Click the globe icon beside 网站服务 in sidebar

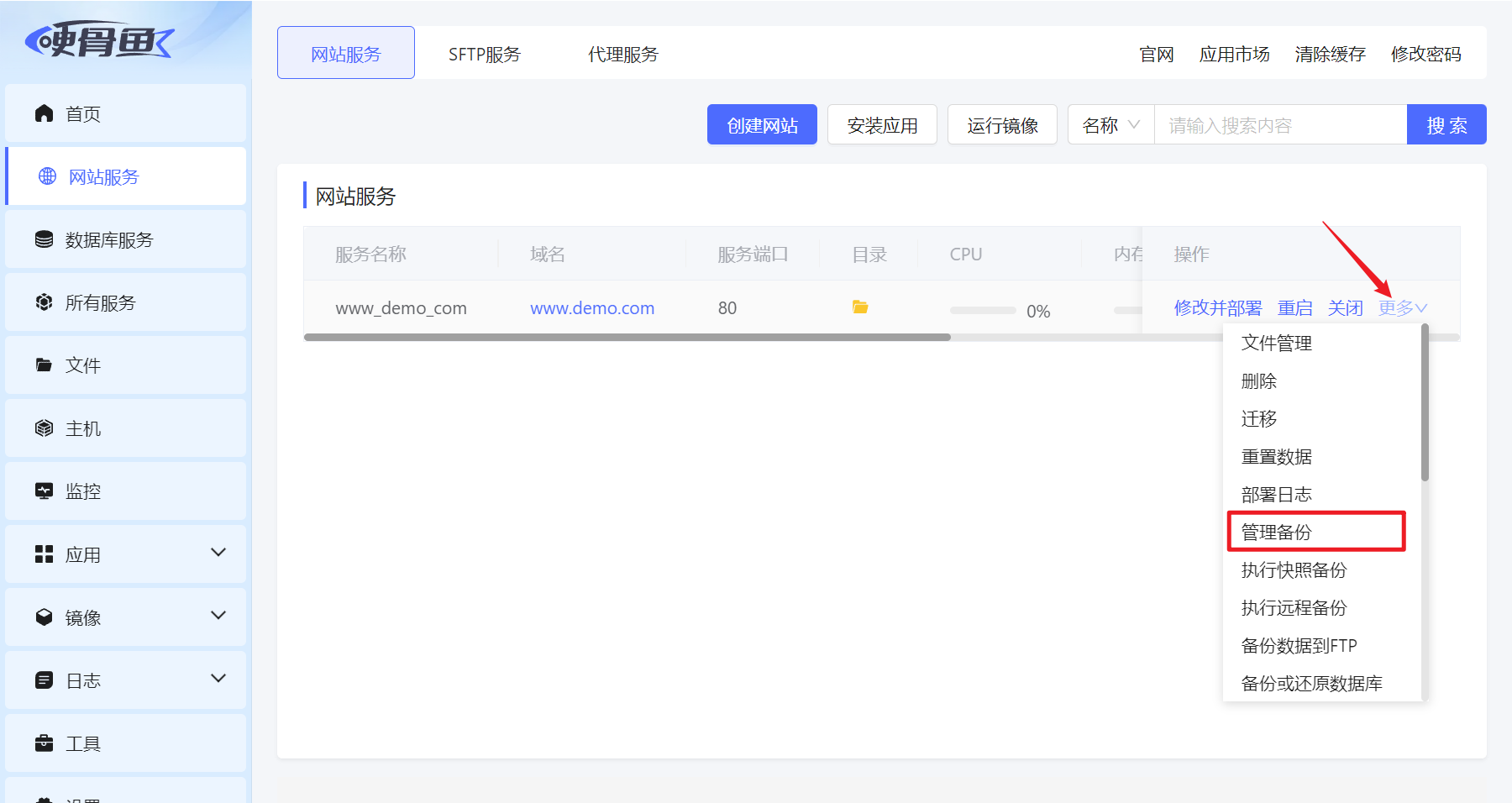click(x=48, y=176)
